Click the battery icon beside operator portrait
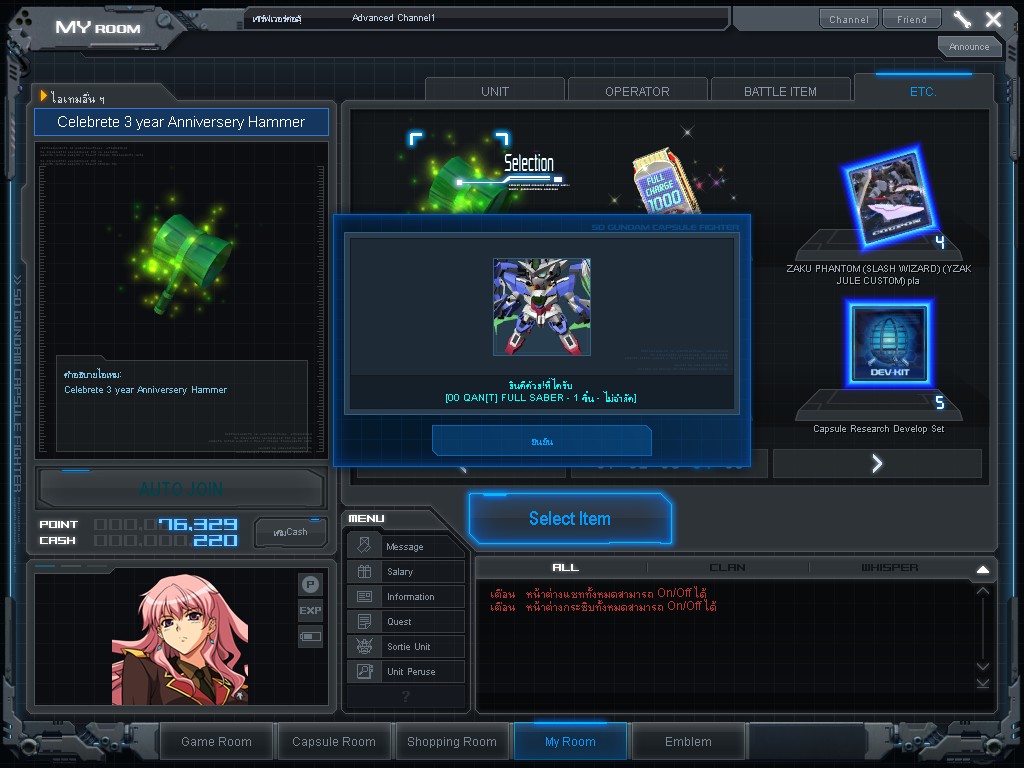 tap(310, 636)
